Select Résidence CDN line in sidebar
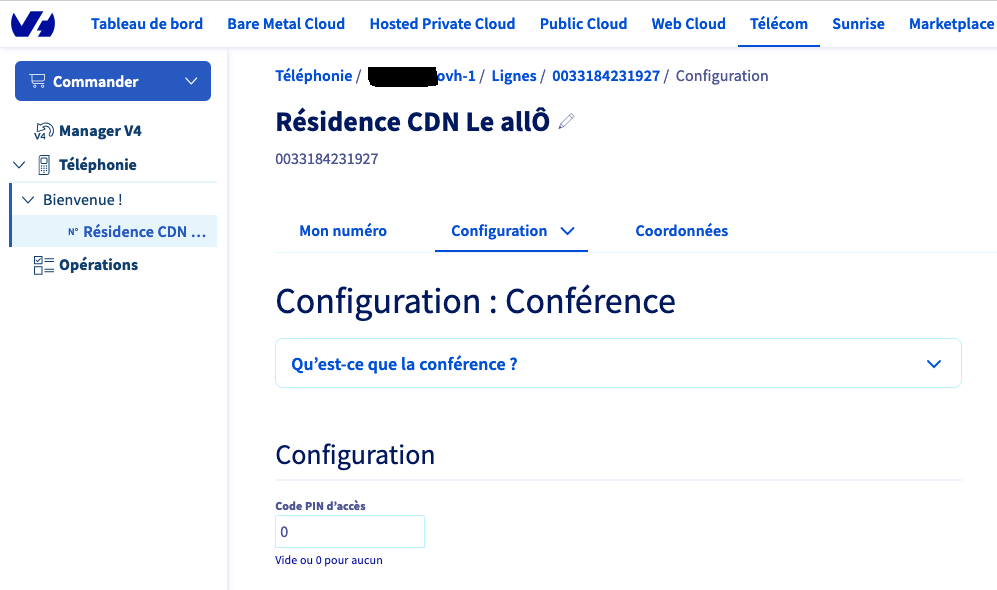The width and height of the screenshot is (997, 590). 143,232
